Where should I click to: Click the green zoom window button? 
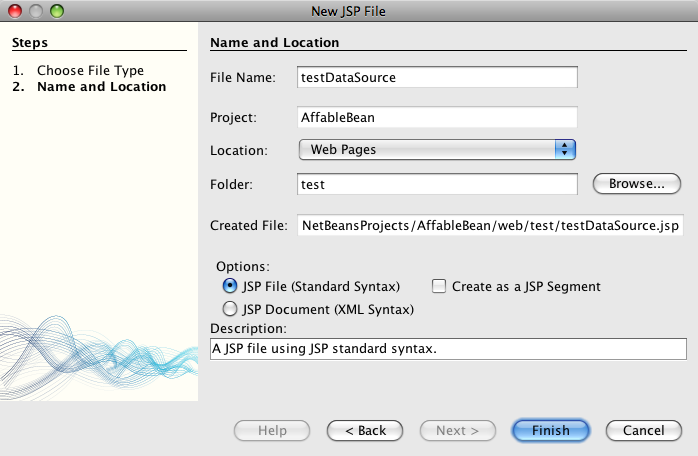coord(56,11)
